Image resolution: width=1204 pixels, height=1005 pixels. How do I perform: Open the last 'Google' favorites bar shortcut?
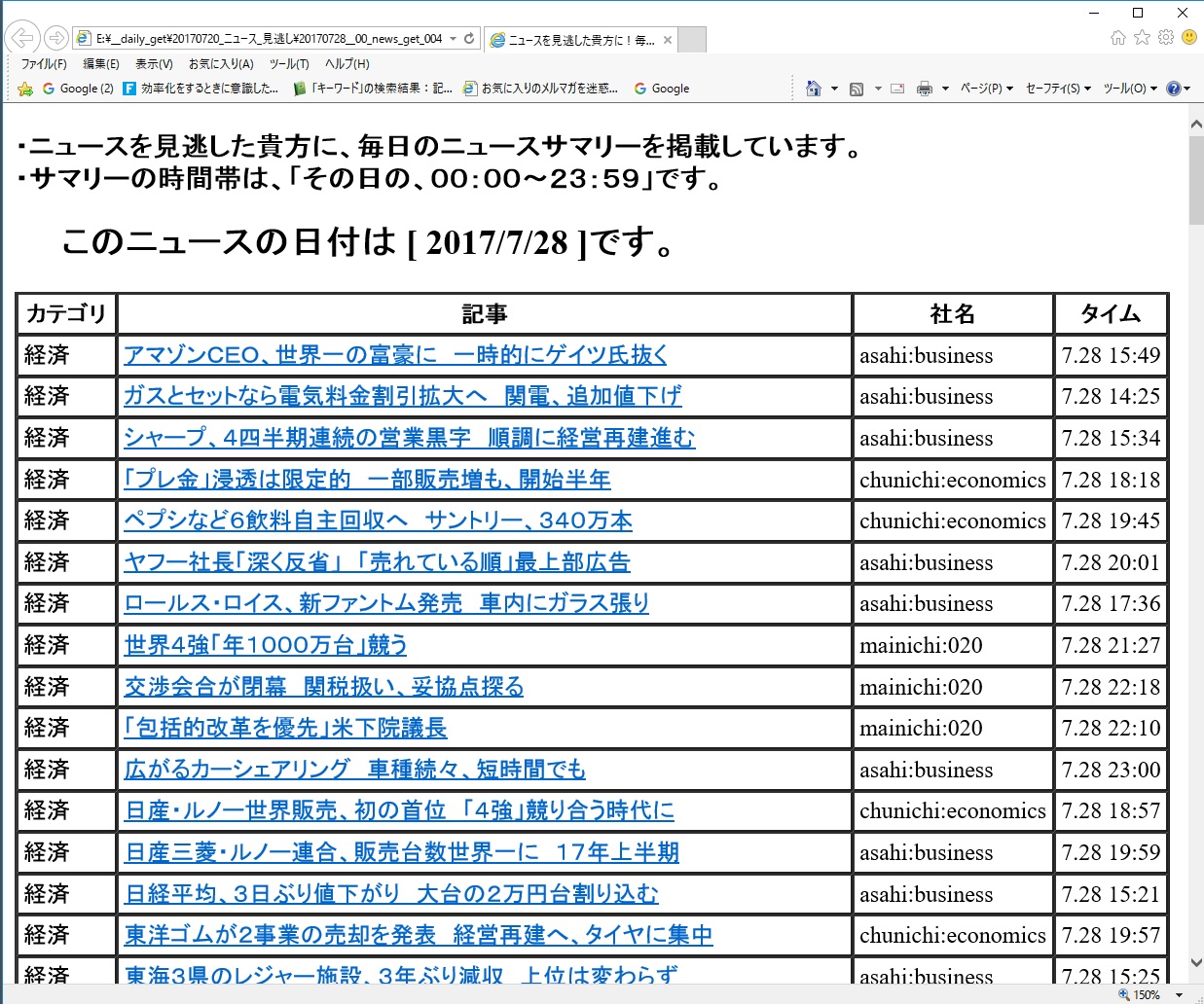(662, 89)
